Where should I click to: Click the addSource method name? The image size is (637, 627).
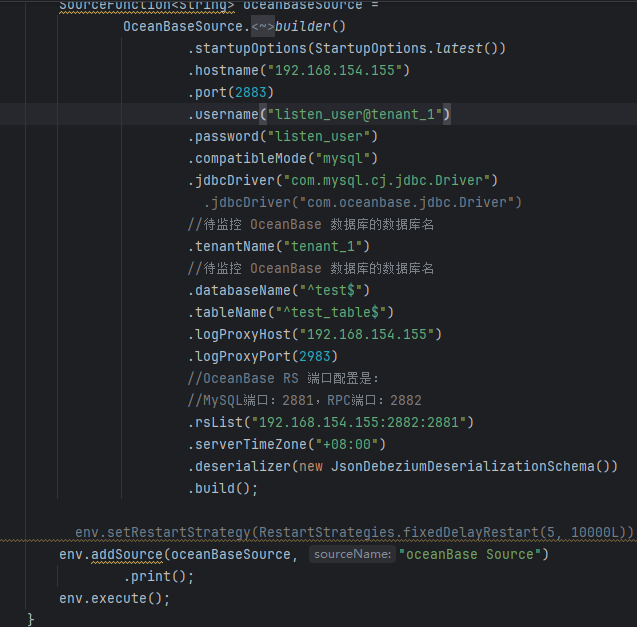127,554
